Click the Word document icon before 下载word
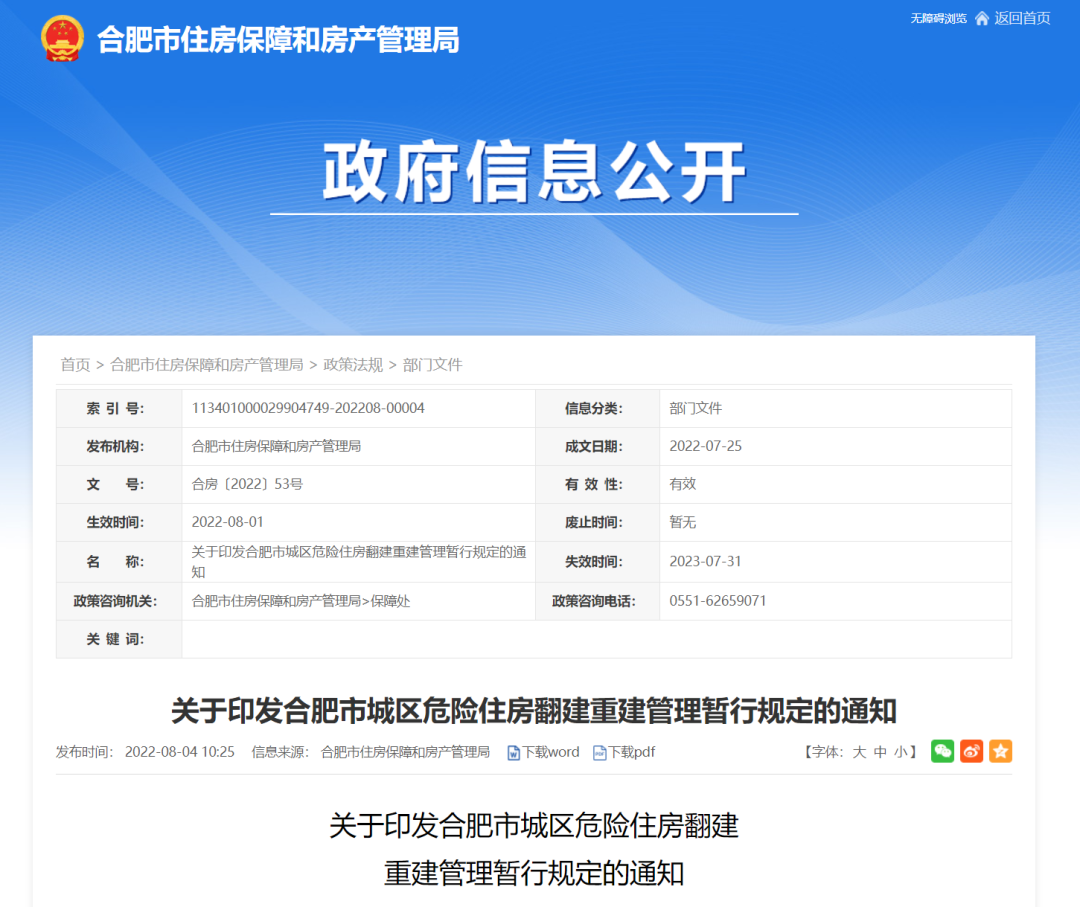The image size is (1080, 907). (x=513, y=753)
